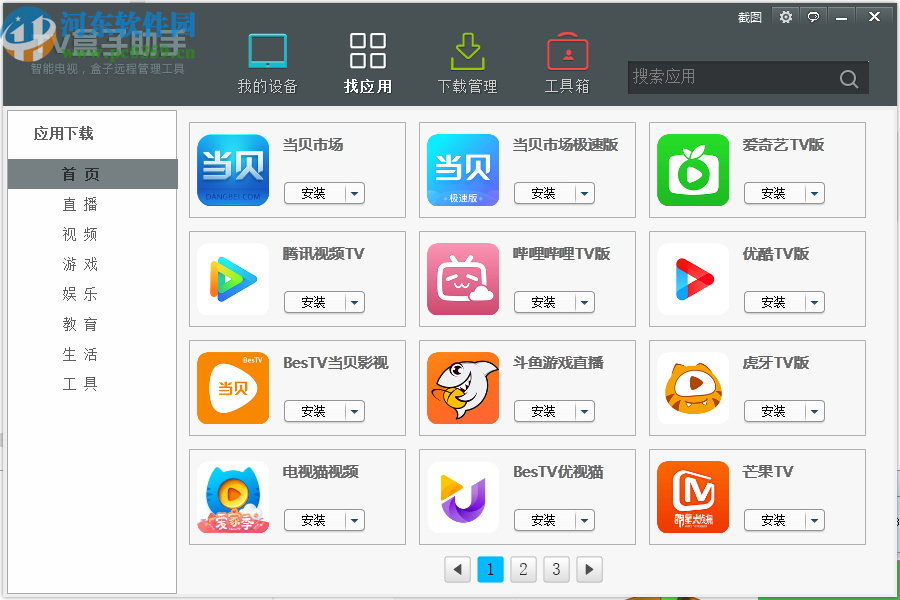Open install options dropdown for 当贝市场
The width and height of the screenshot is (900, 600).
coord(354,193)
